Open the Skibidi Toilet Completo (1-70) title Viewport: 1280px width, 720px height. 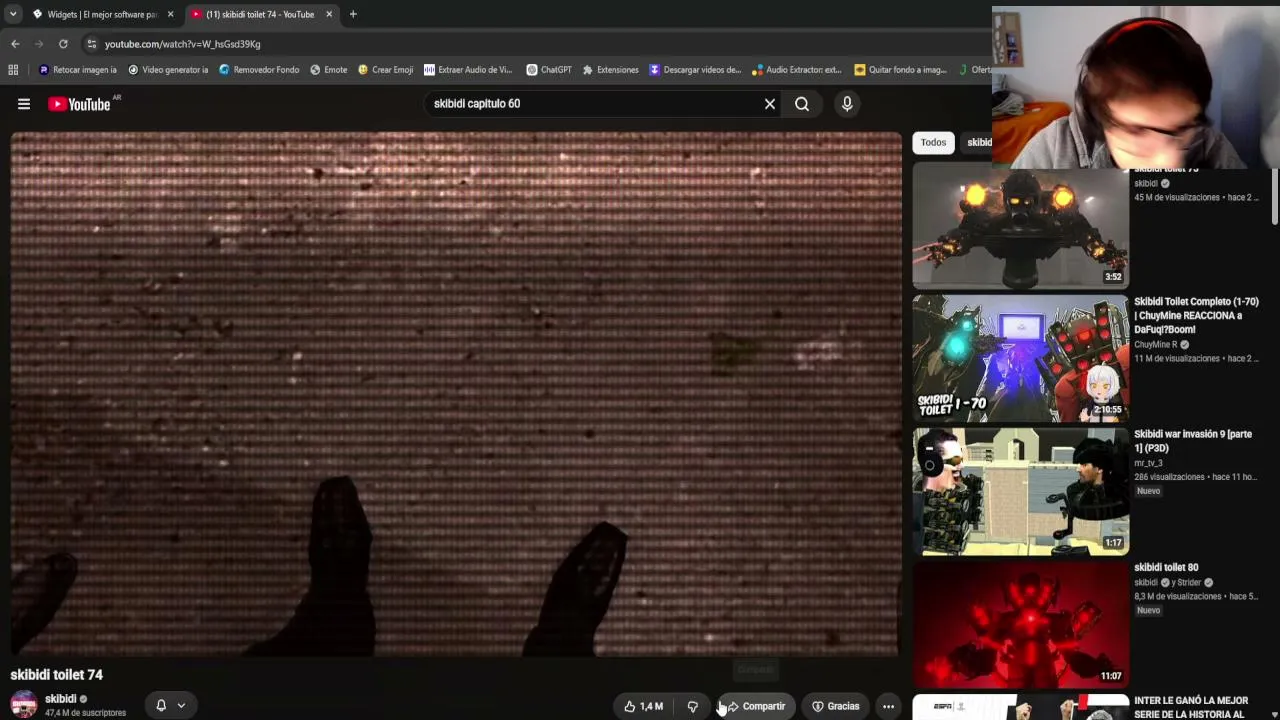click(1196, 315)
